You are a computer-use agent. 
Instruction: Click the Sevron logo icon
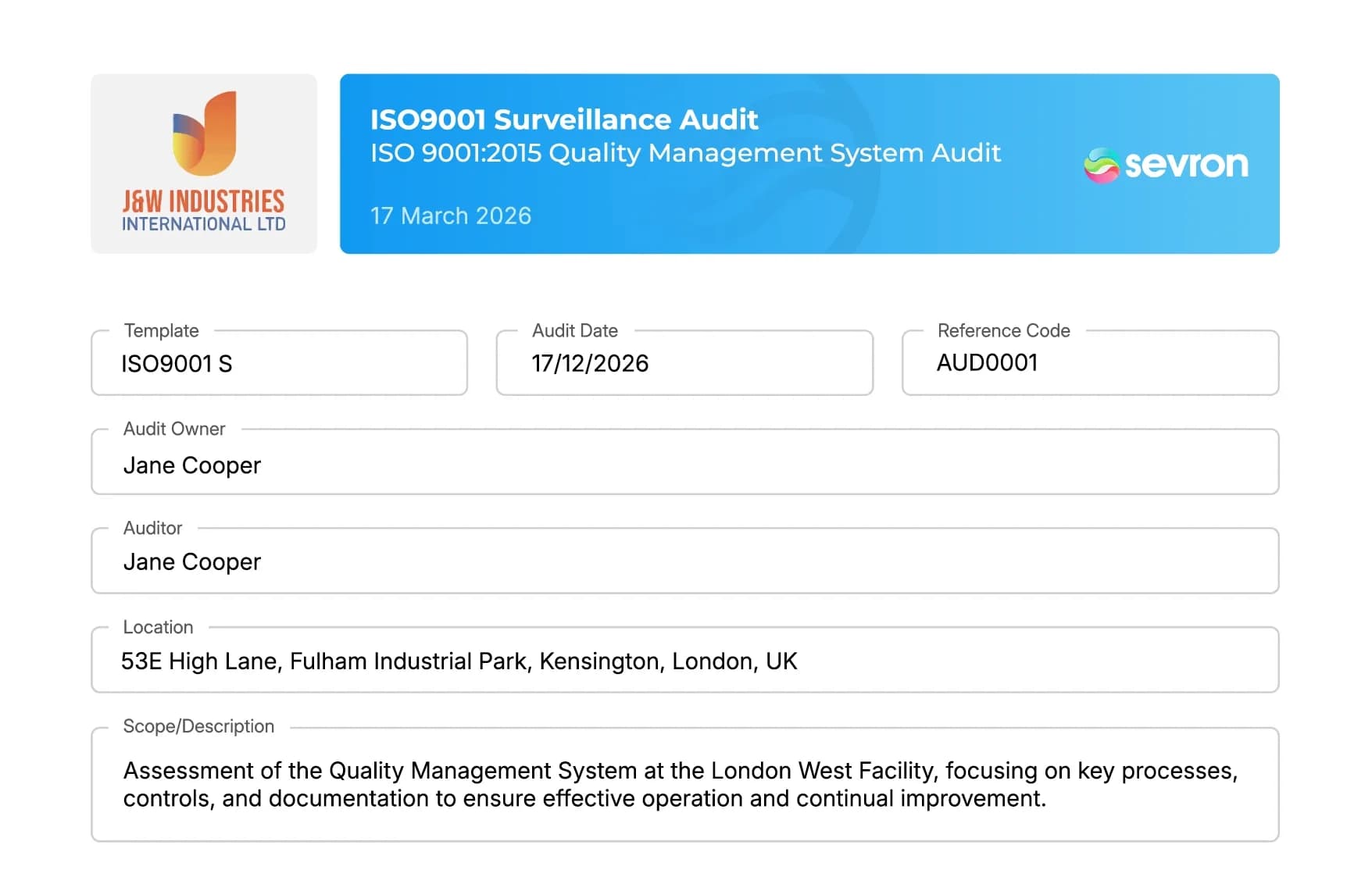1102,165
